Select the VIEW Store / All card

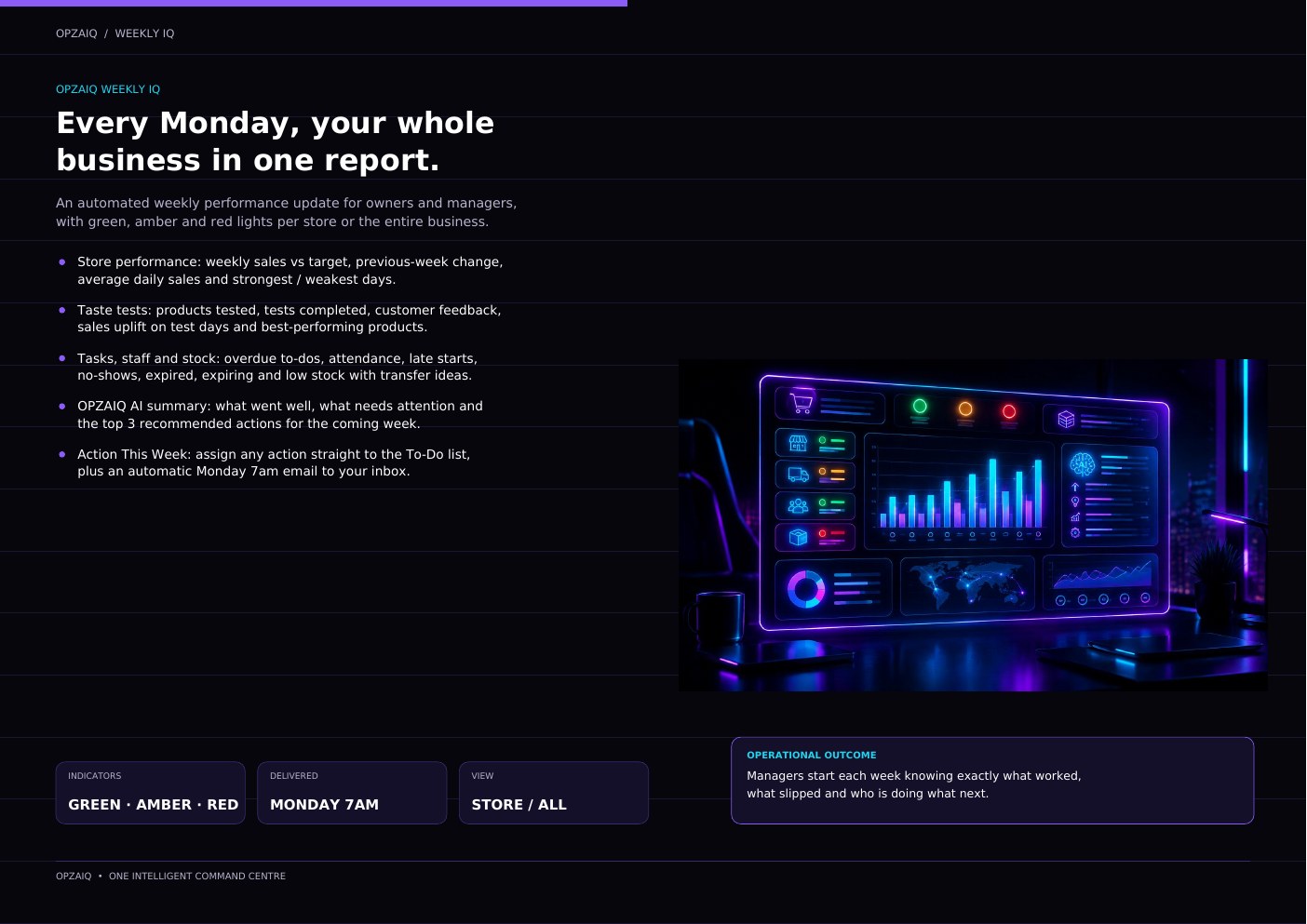pyautogui.click(x=554, y=793)
